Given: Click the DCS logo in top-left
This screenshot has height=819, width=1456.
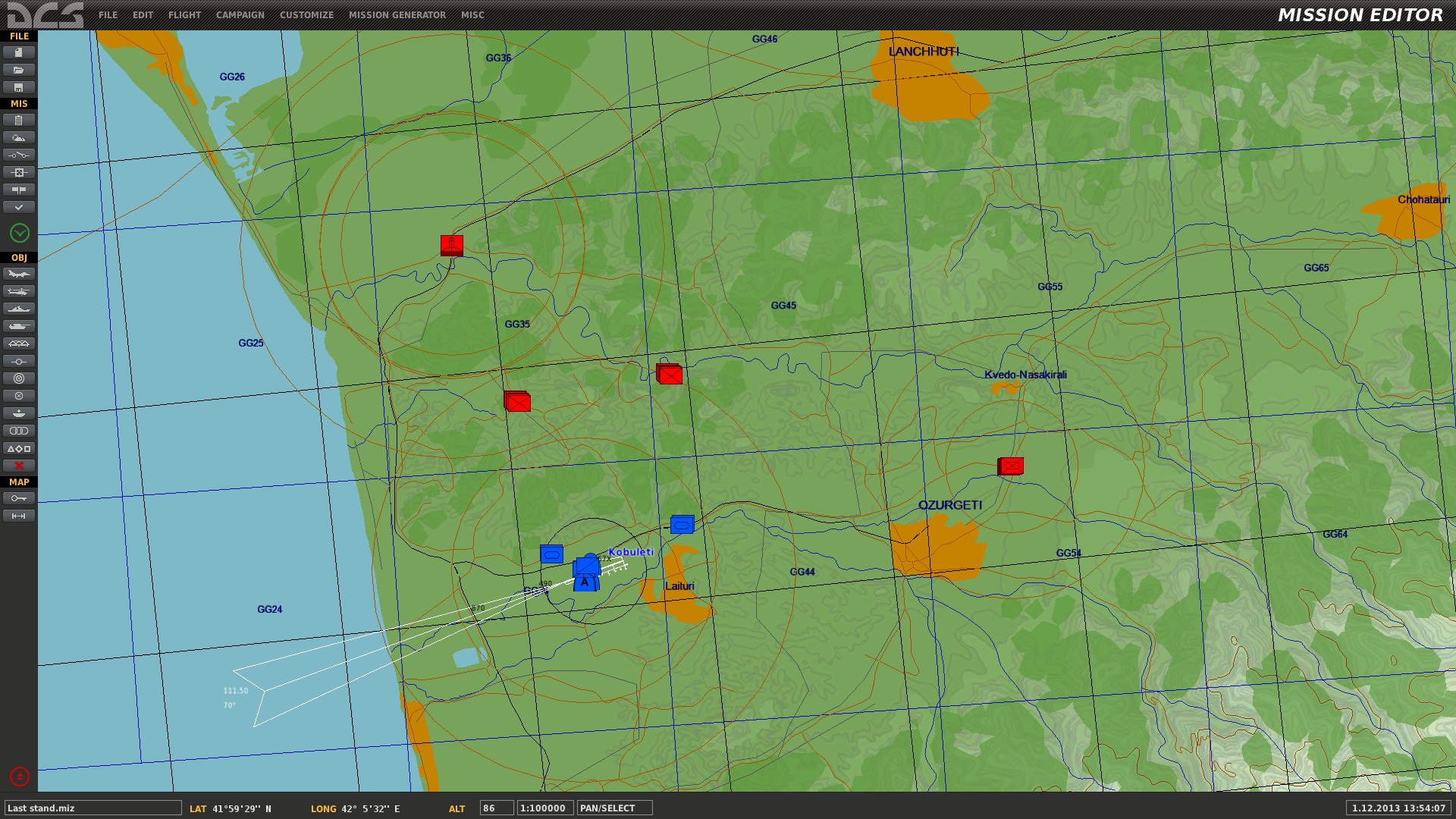Looking at the screenshot, I should (x=45, y=15).
